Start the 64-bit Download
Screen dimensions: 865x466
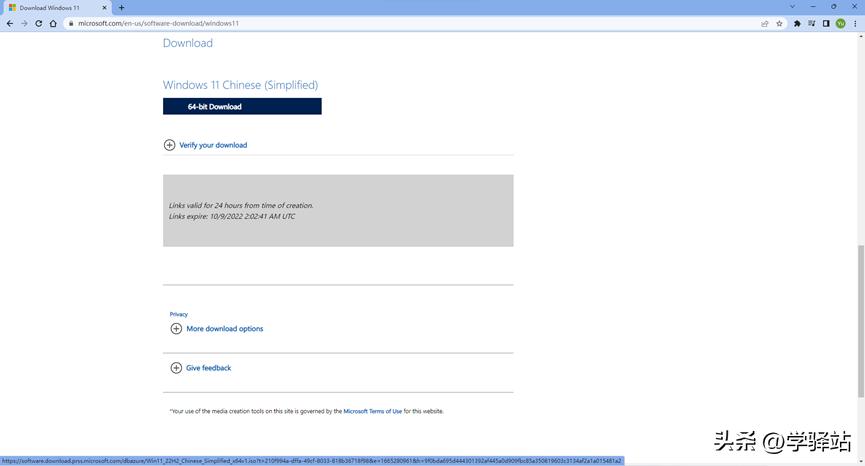[x=242, y=106]
